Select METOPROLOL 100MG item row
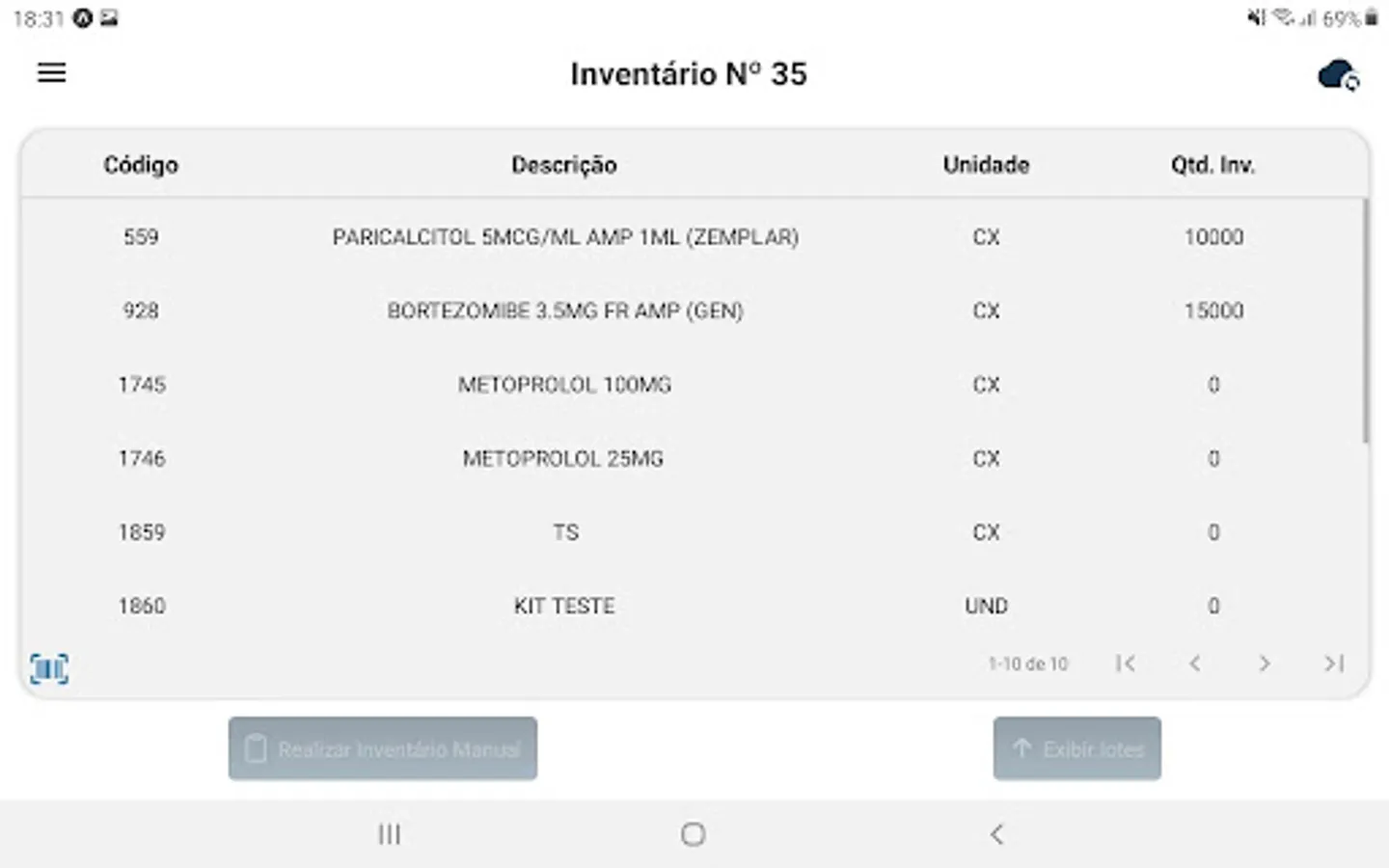Image resolution: width=1389 pixels, height=868 pixels. (565, 385)
